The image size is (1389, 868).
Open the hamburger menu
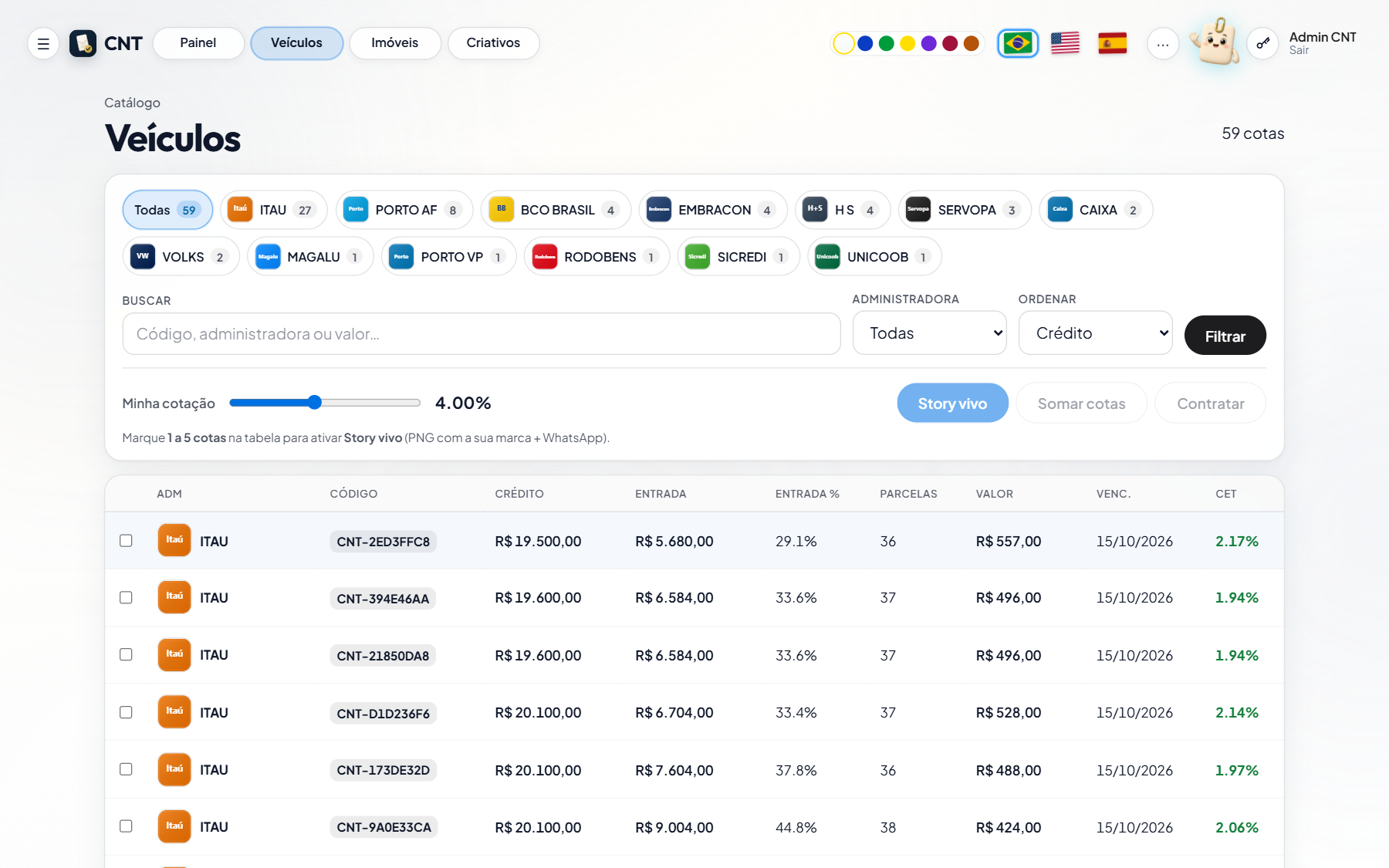pyautogui.click(x=43, y=43)
